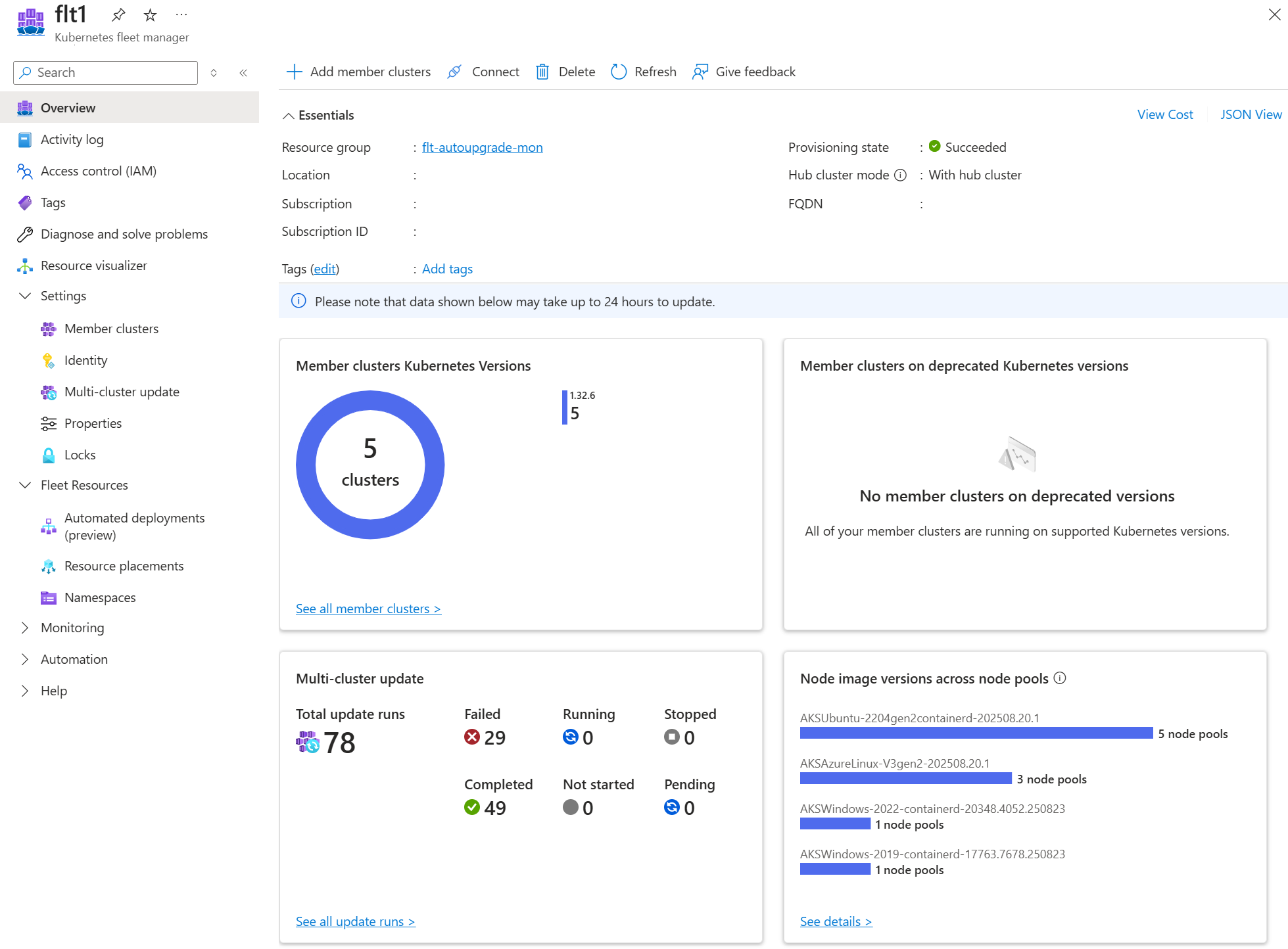Open info tooltip for Hub cluster mode
Image resolution: width=1288 pixels, height=949 pixels.
click(901, 175)
